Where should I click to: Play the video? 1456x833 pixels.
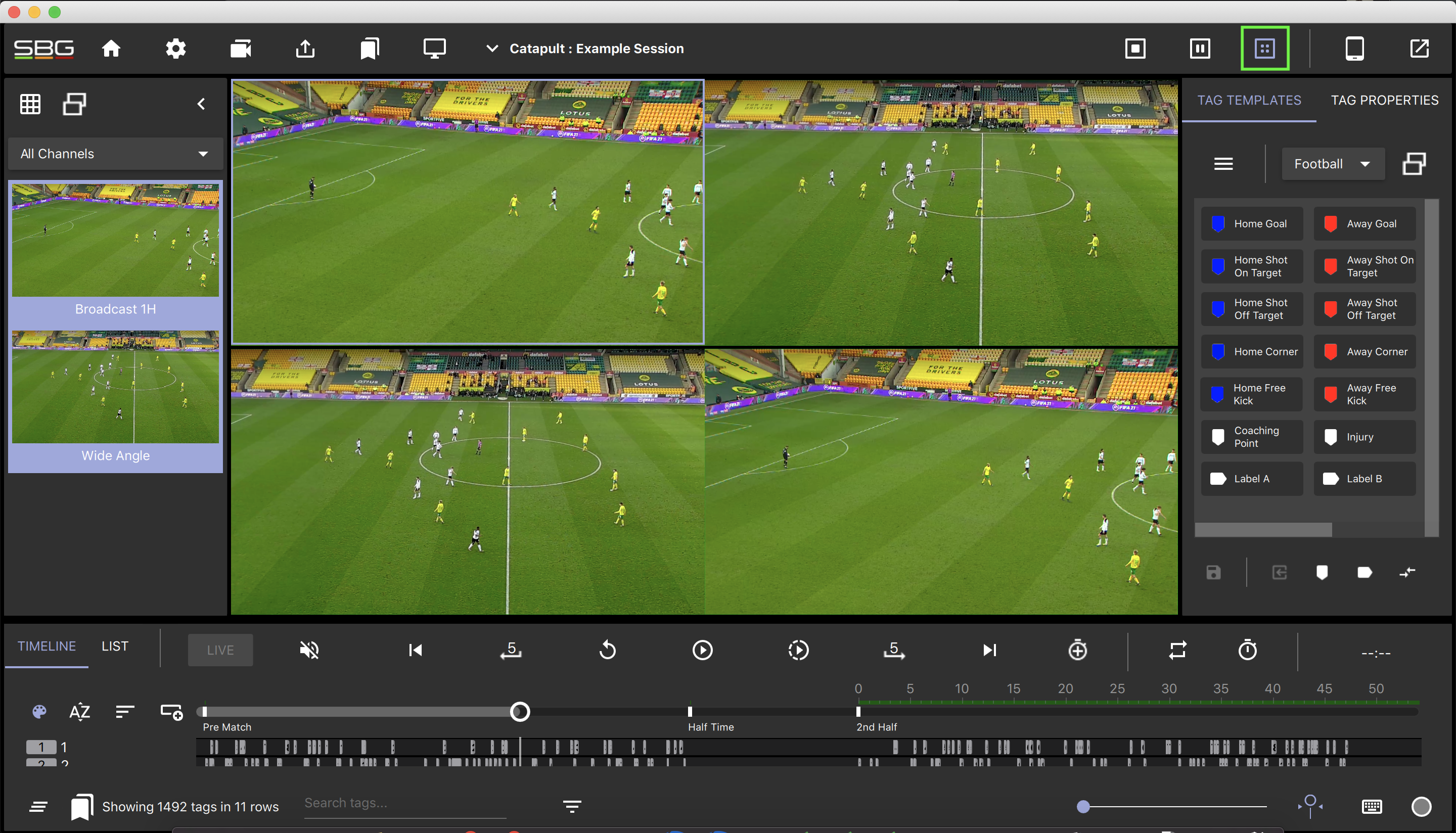(702, 650)
